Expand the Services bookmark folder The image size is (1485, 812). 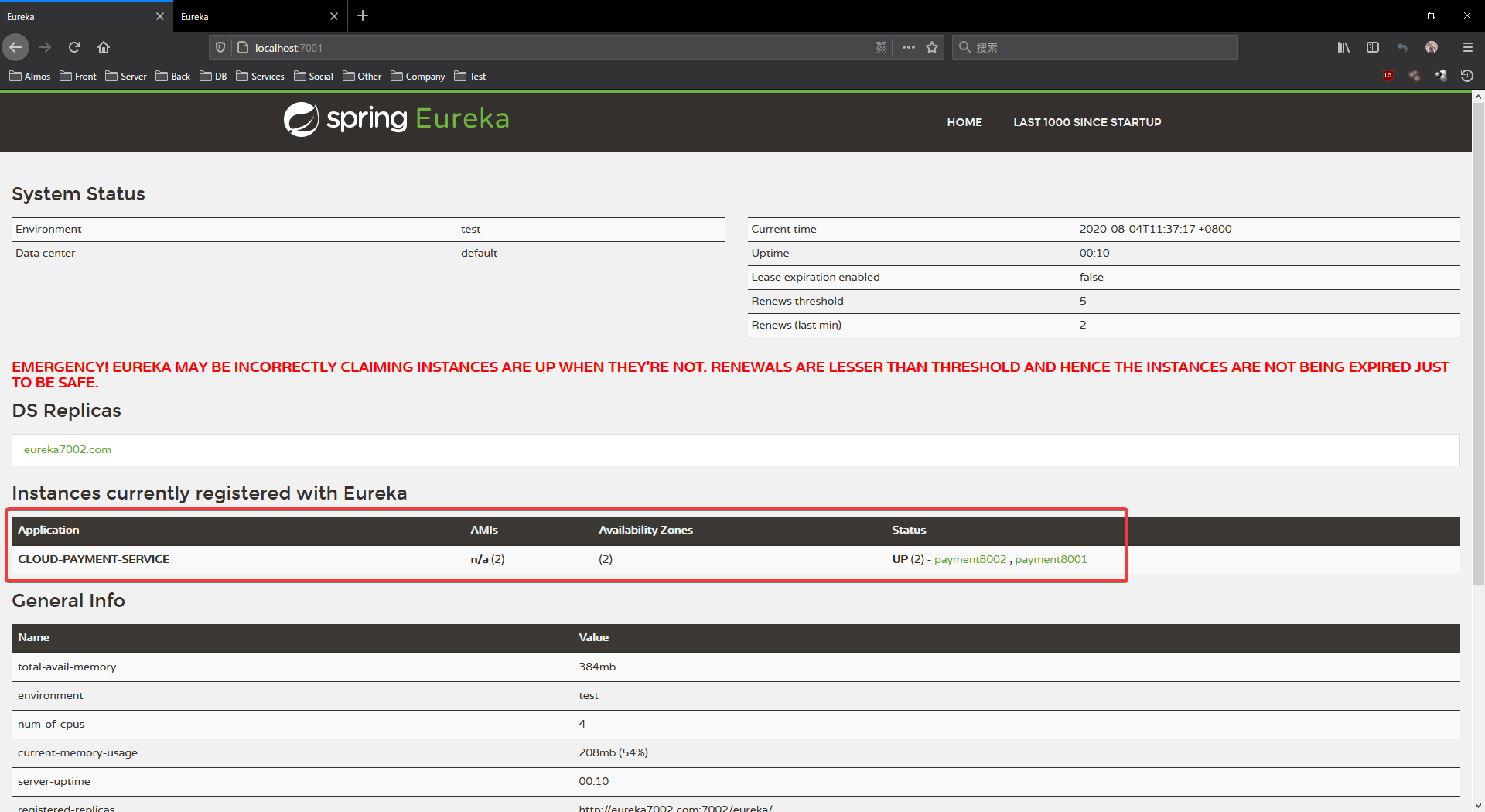click(x=260, y=76)
